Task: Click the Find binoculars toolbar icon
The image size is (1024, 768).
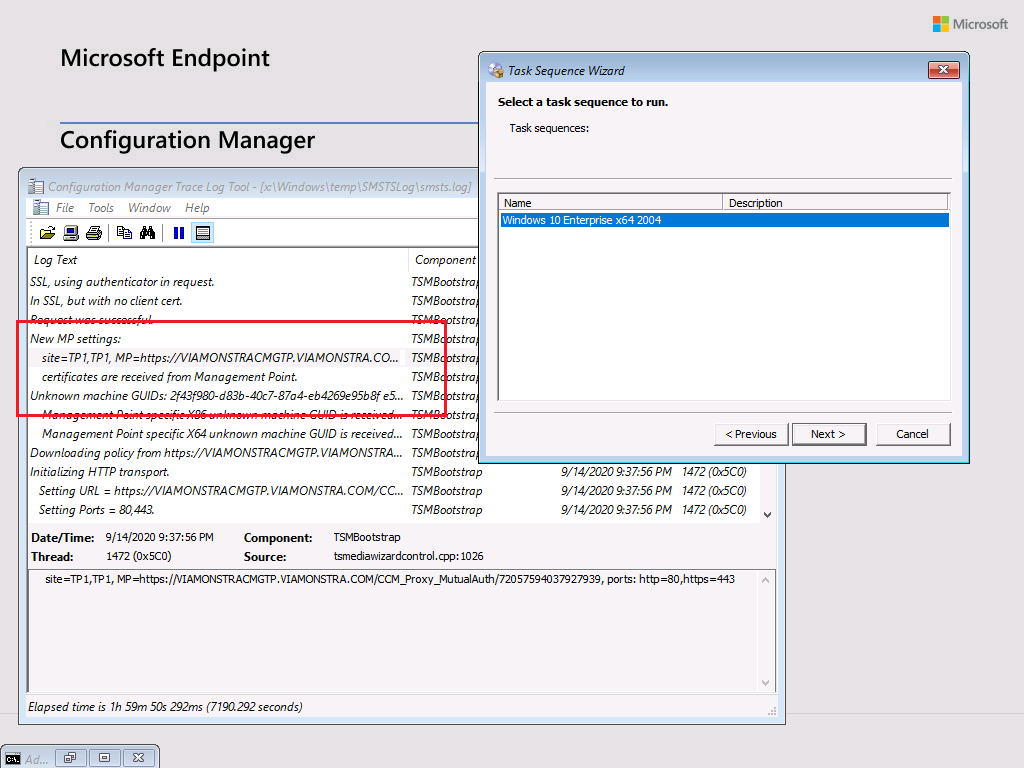Action: [x=148, y=233]
